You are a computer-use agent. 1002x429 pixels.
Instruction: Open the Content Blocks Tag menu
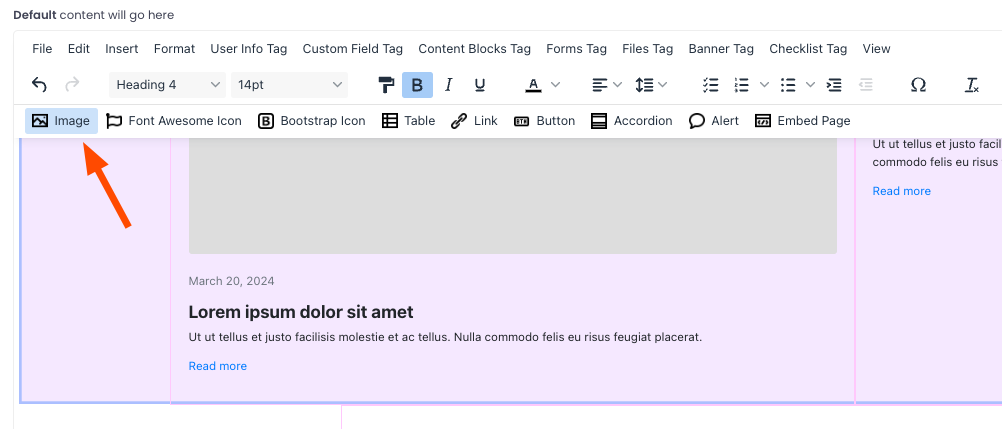point(474,49)
